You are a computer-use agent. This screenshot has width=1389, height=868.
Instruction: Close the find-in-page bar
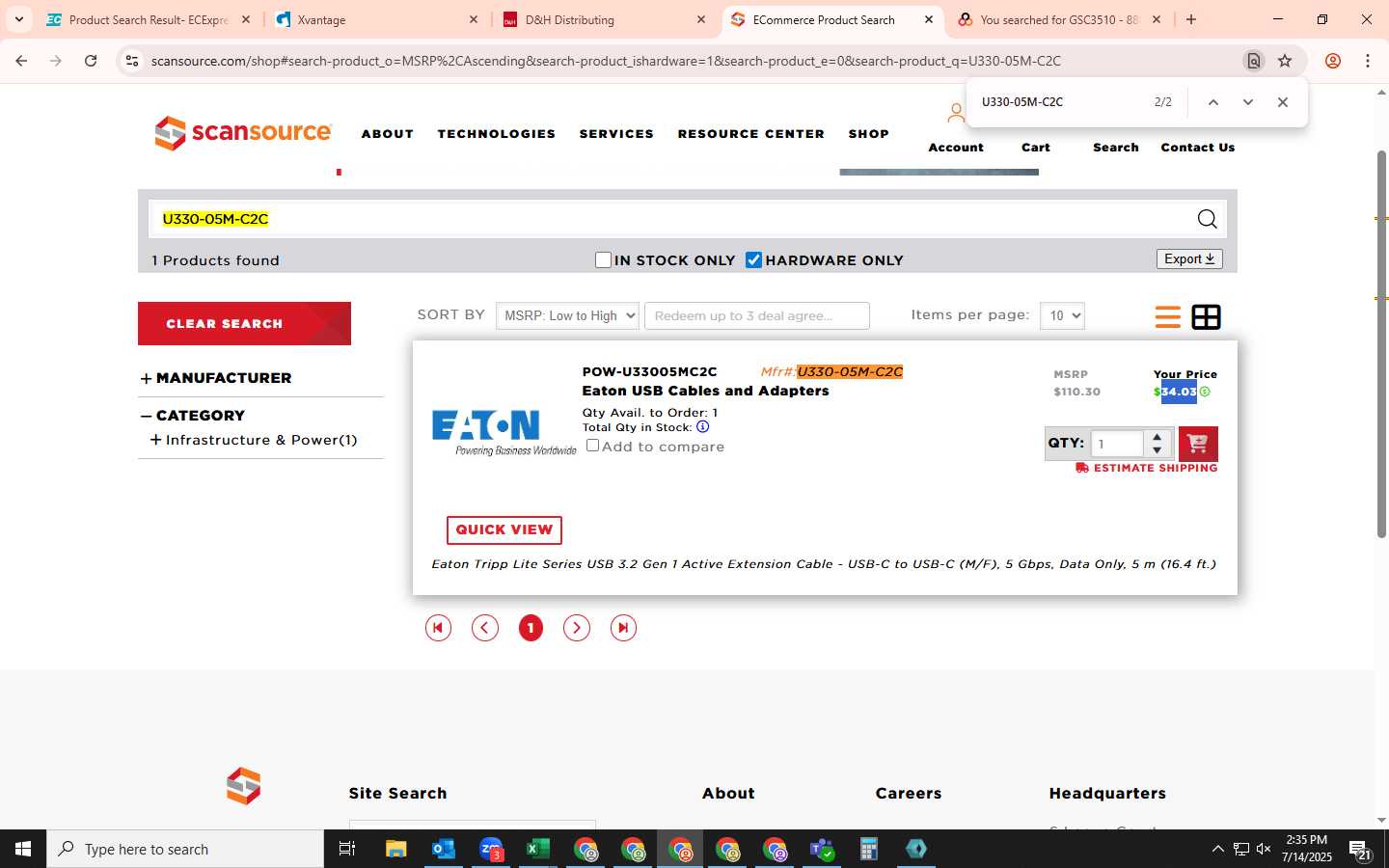point(1282,102)
